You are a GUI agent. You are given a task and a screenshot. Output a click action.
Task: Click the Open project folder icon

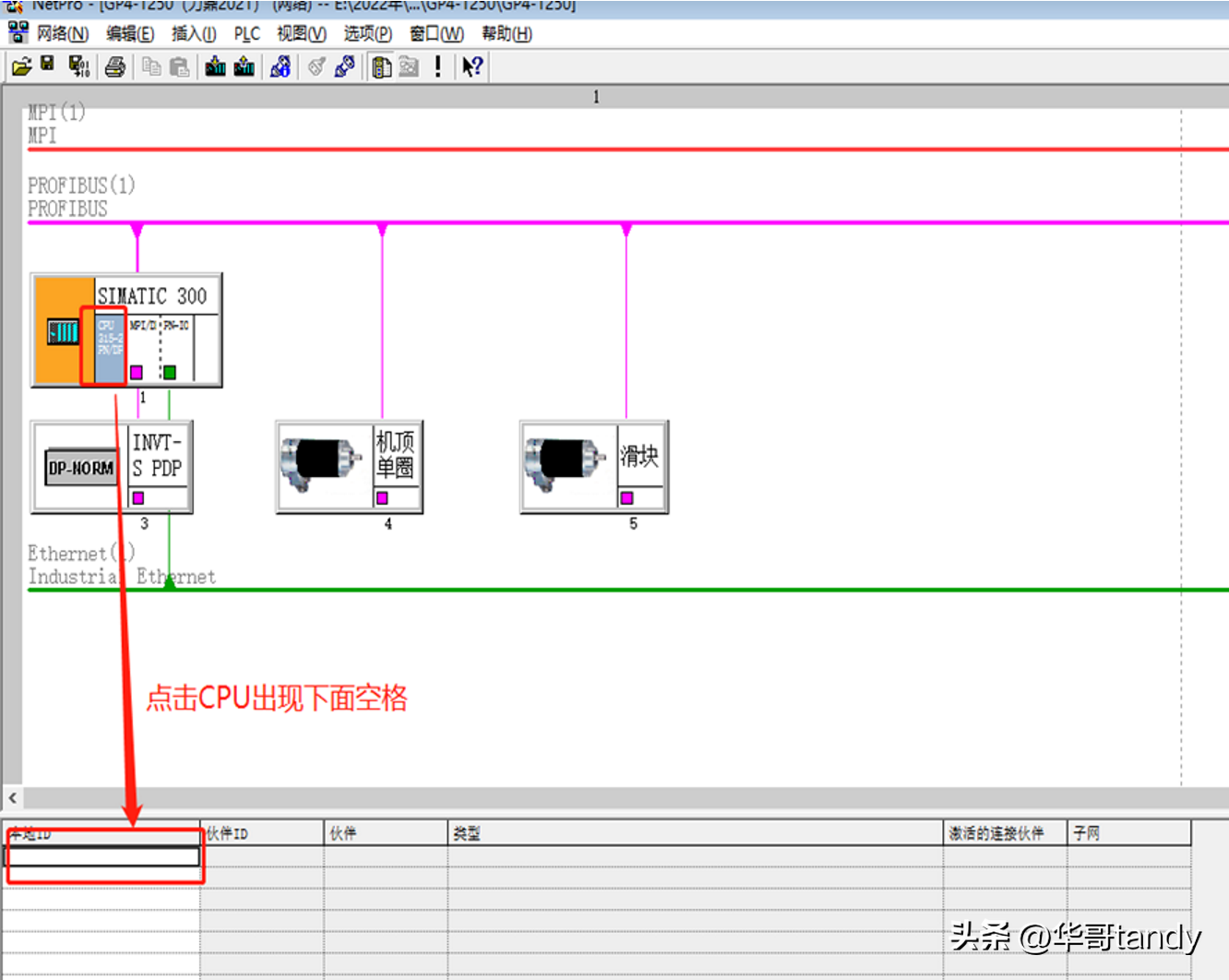tap(21, 66)
